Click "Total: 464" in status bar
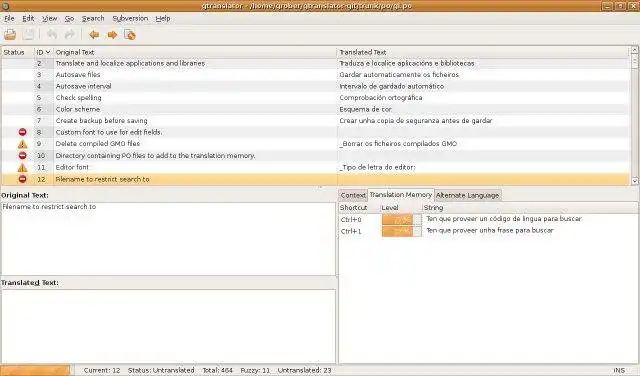This screenshot has height=376, width=640. click(x=218, y=370)
